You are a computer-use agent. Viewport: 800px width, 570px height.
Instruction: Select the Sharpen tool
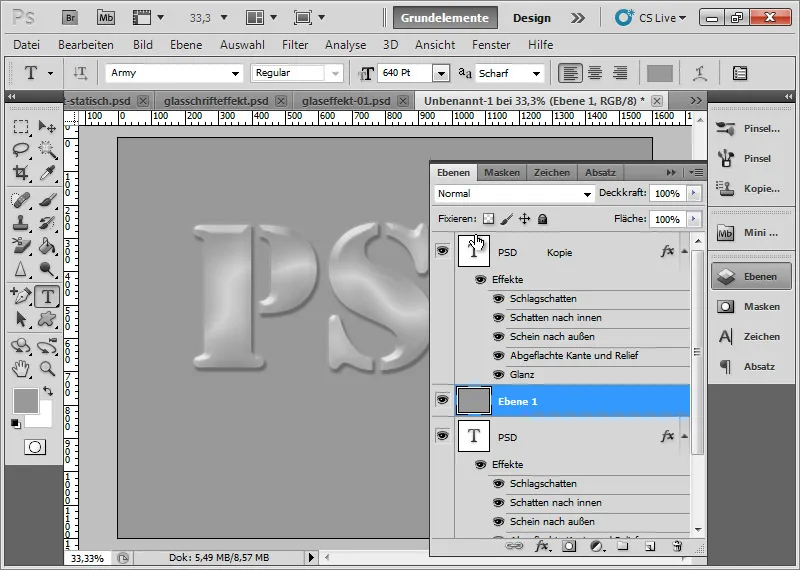pos(21,269)
